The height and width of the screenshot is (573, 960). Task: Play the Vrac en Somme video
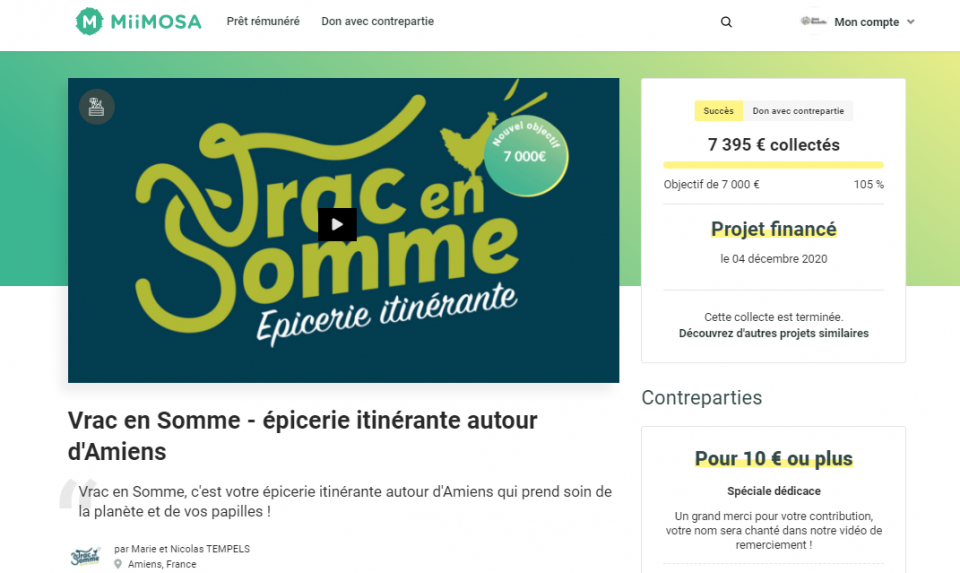click(337, 225)
